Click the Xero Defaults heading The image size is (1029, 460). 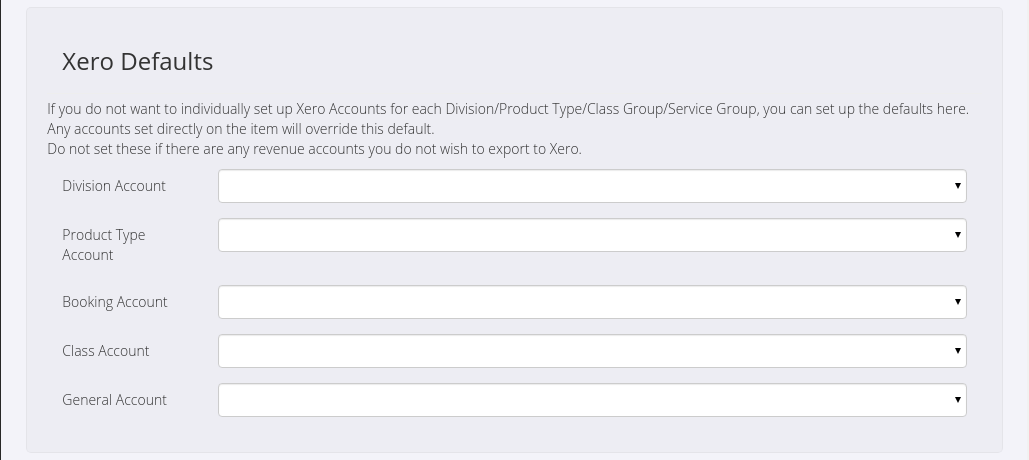click(x=137, y=61)
